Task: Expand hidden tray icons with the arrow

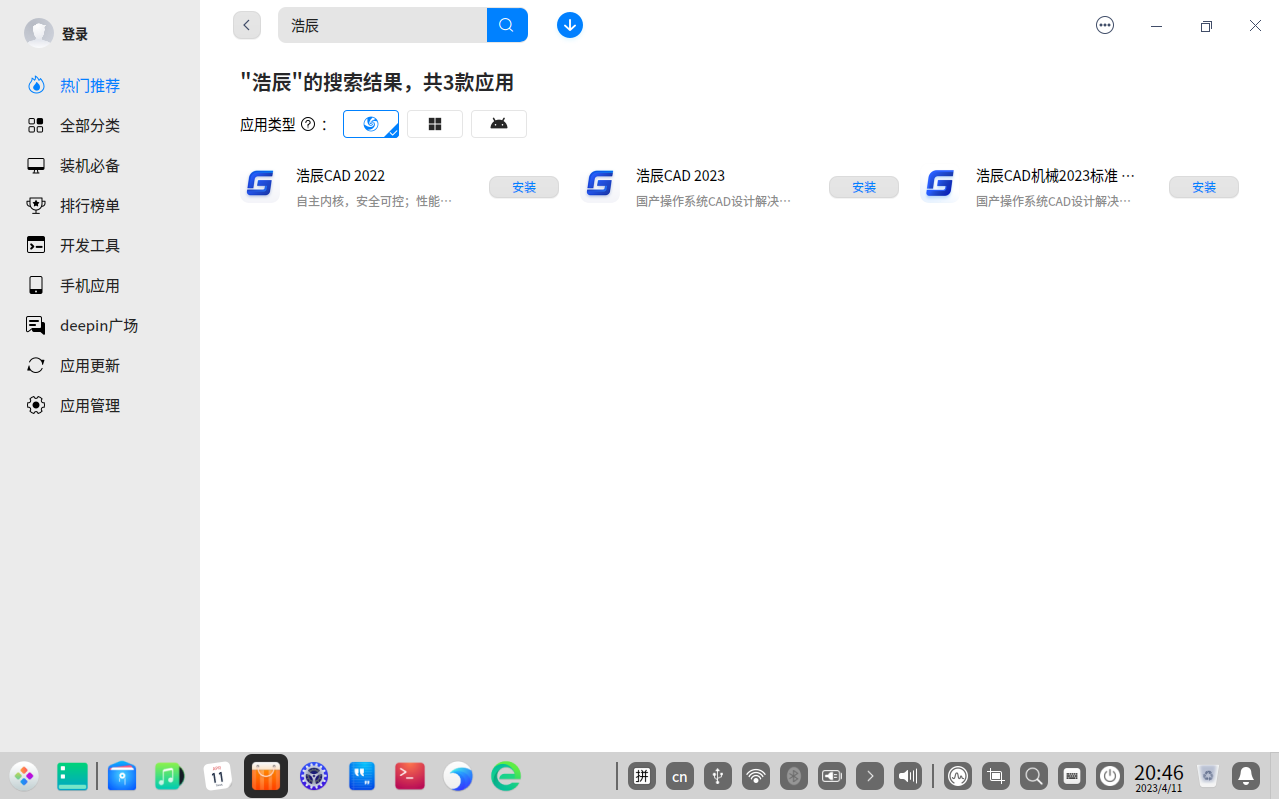Action: pos(869,775)
